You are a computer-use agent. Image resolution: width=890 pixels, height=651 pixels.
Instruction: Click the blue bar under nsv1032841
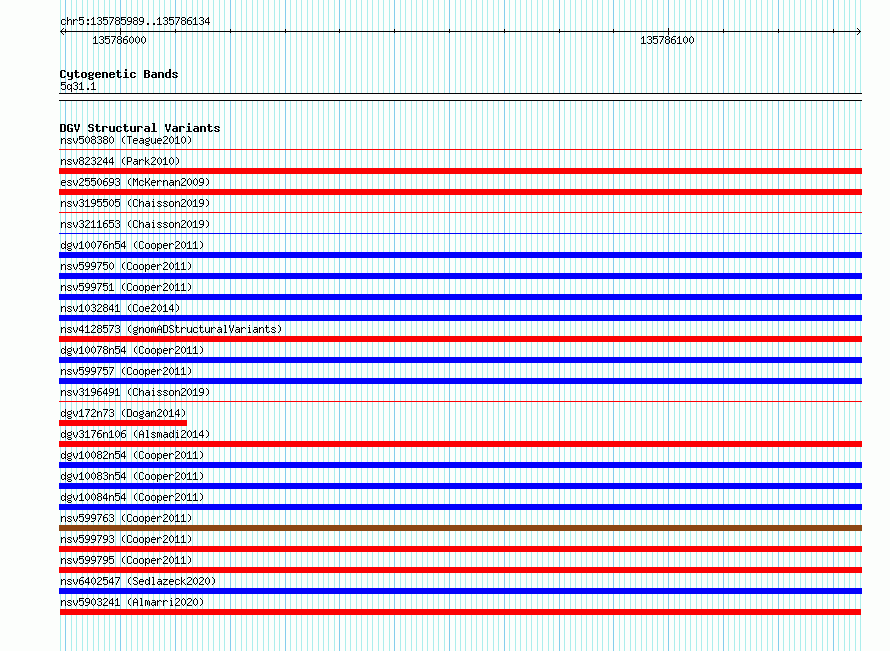[x=460, y=318]
